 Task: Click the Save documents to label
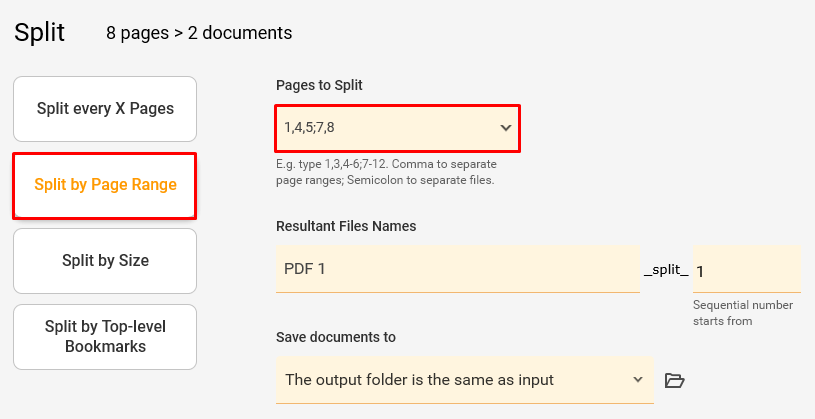(336, 337)
